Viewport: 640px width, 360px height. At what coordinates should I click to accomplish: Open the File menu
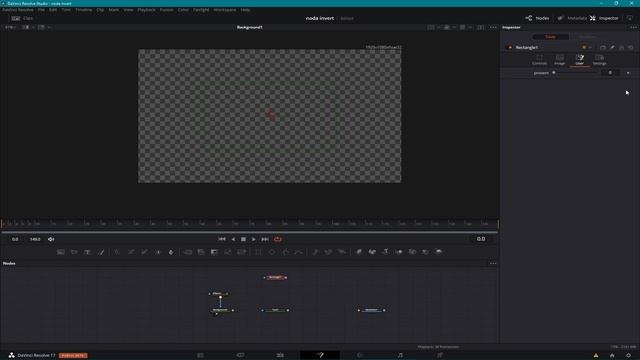[41, 10]
